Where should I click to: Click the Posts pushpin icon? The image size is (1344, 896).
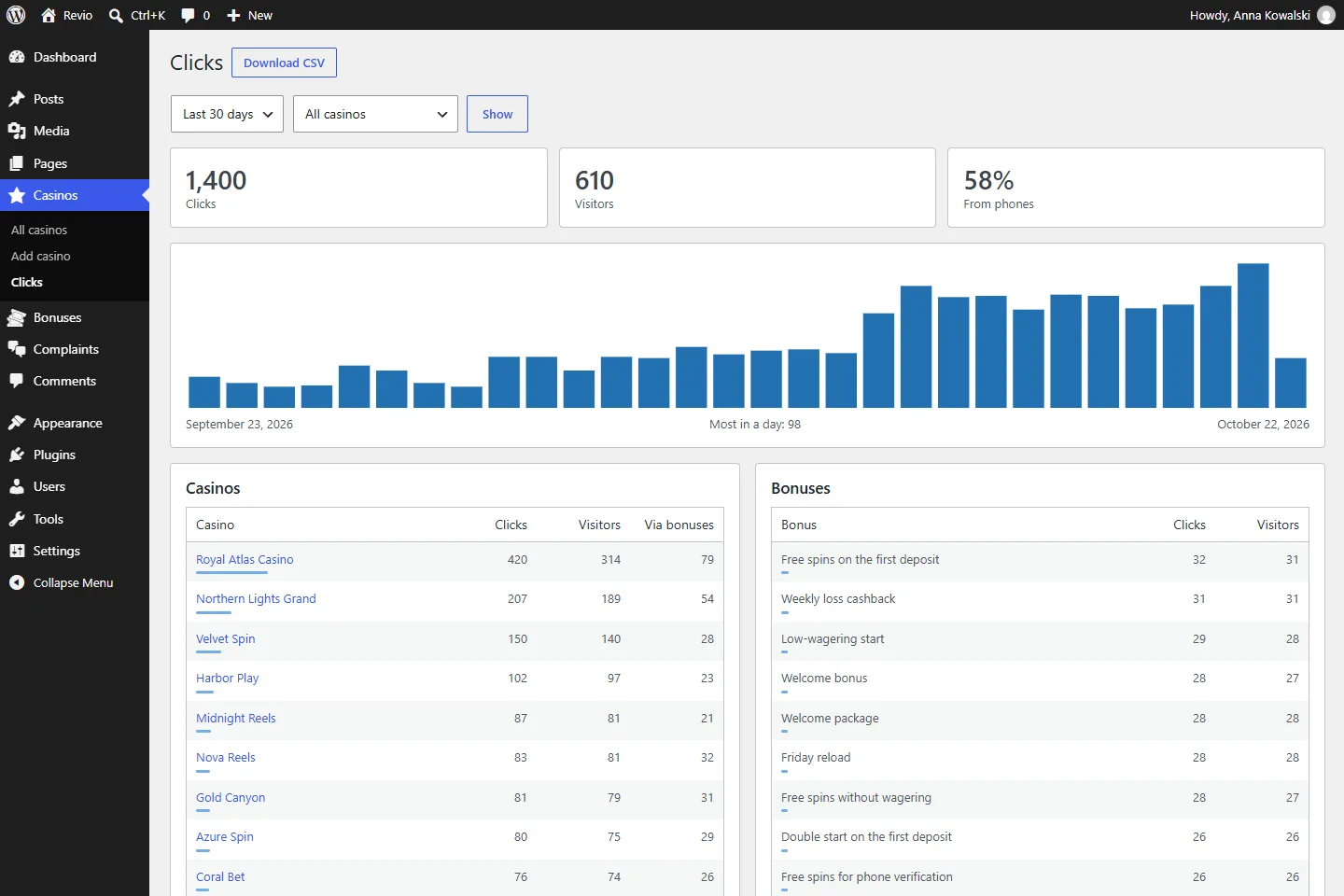(17, 99)
